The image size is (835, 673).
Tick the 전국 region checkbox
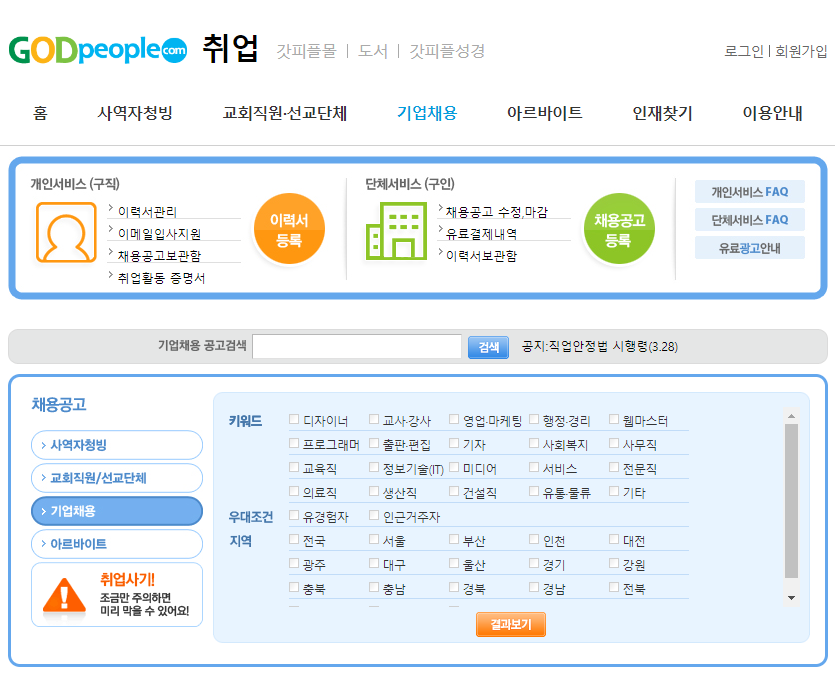click(294, 539)
